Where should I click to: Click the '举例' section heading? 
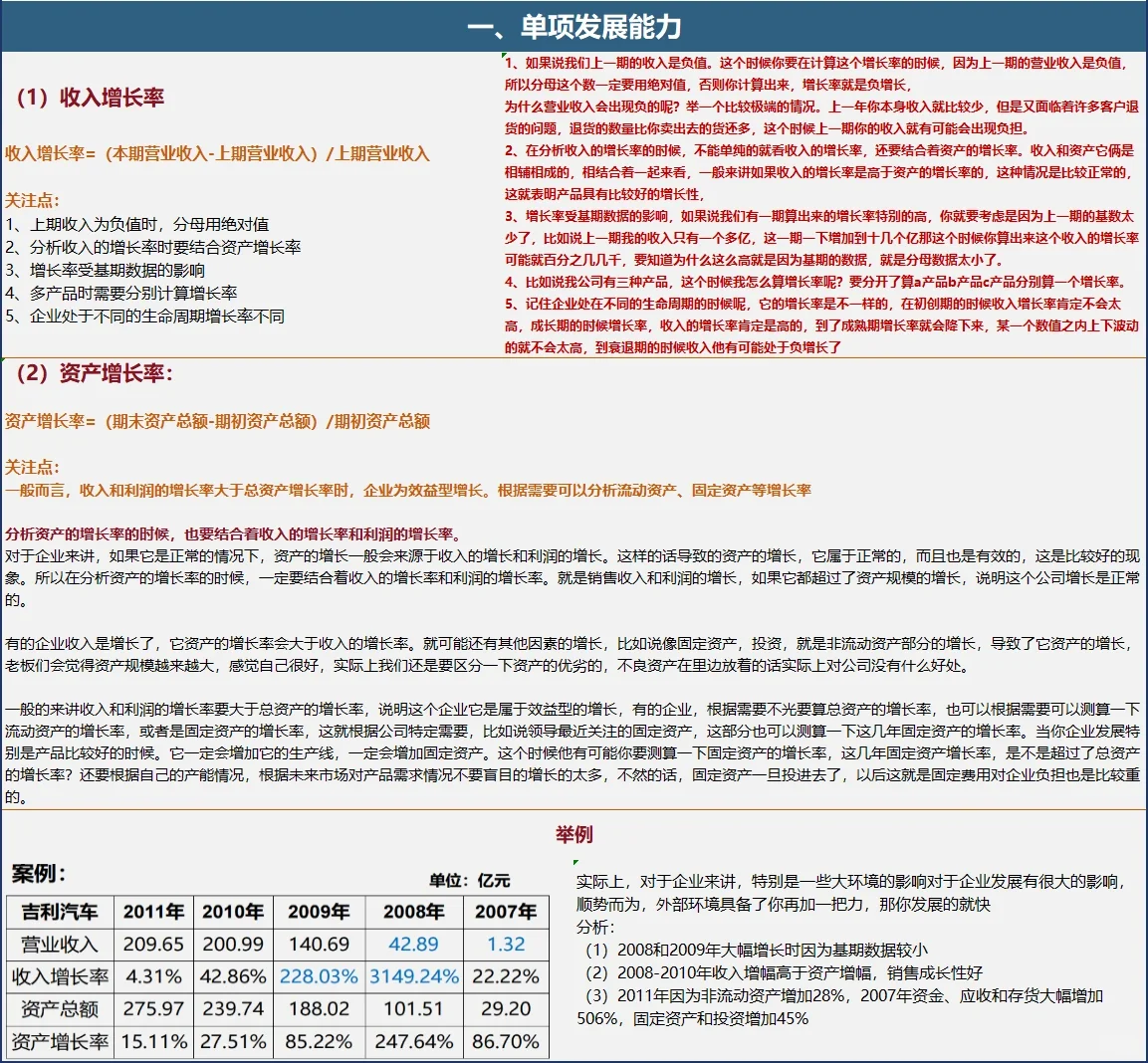[x=574, y=834]
